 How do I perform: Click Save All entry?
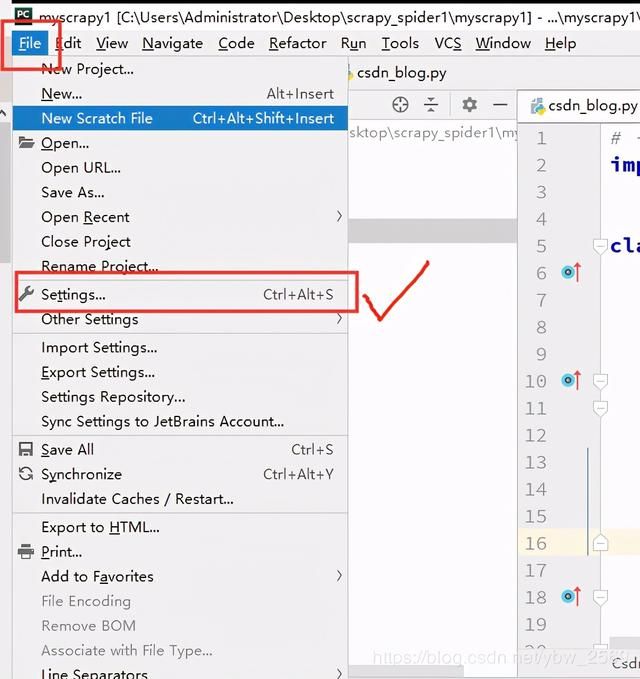click(180, 449)
